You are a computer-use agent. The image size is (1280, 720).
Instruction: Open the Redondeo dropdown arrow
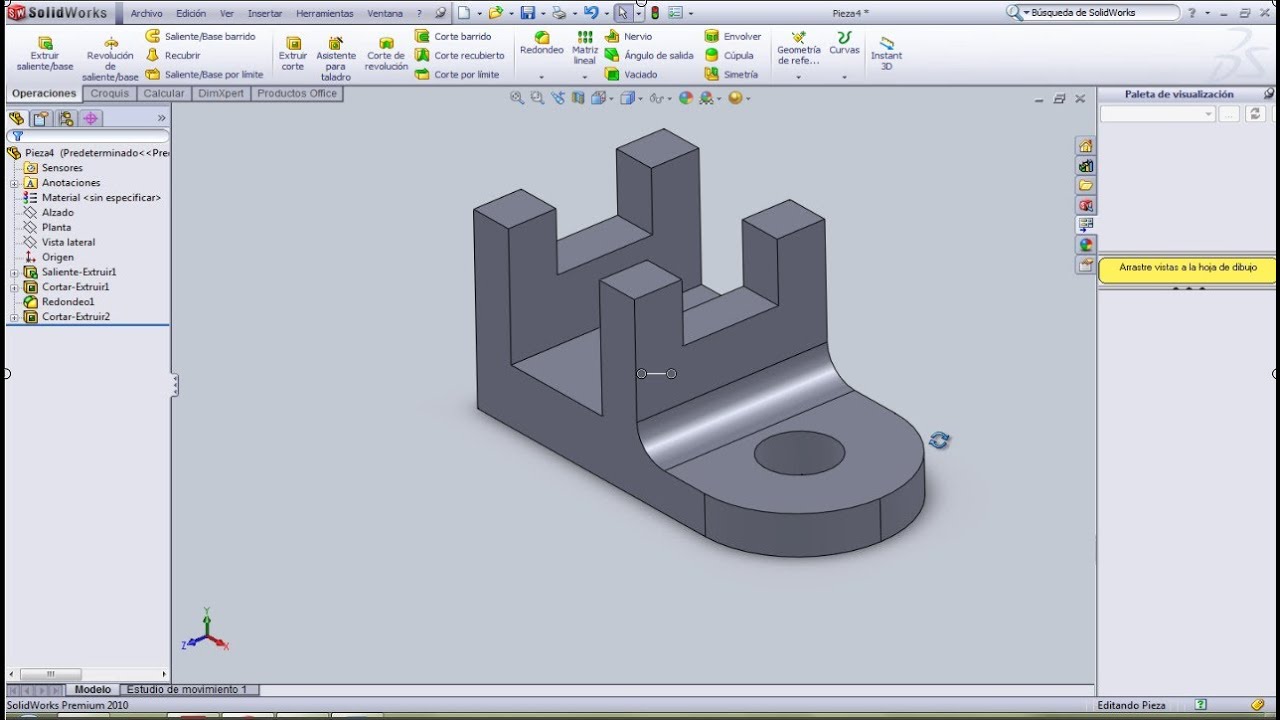pyautogui.click(x=541, y=77)
